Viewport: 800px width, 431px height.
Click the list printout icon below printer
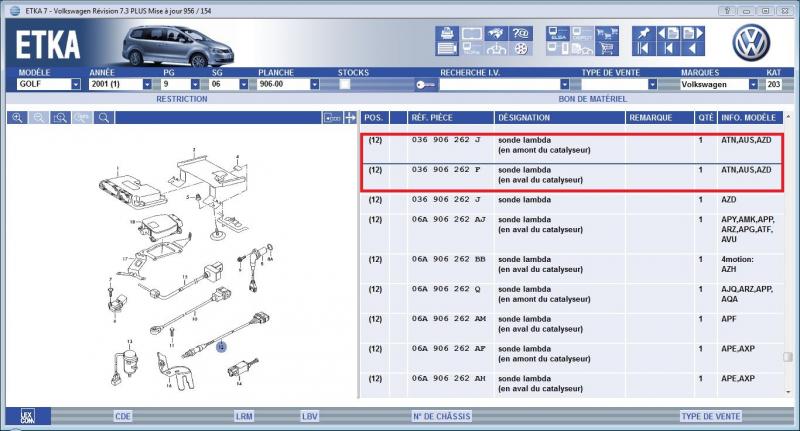pos(447,49)
